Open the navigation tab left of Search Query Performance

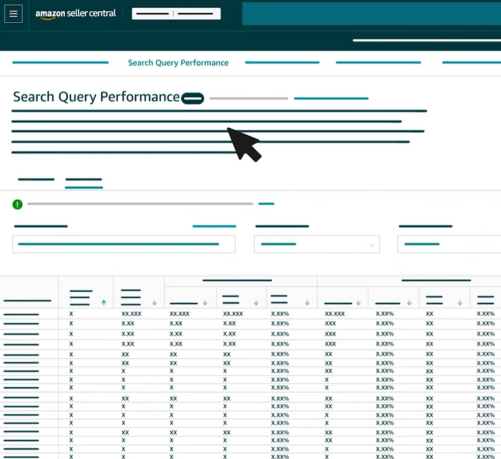(60, 62)
